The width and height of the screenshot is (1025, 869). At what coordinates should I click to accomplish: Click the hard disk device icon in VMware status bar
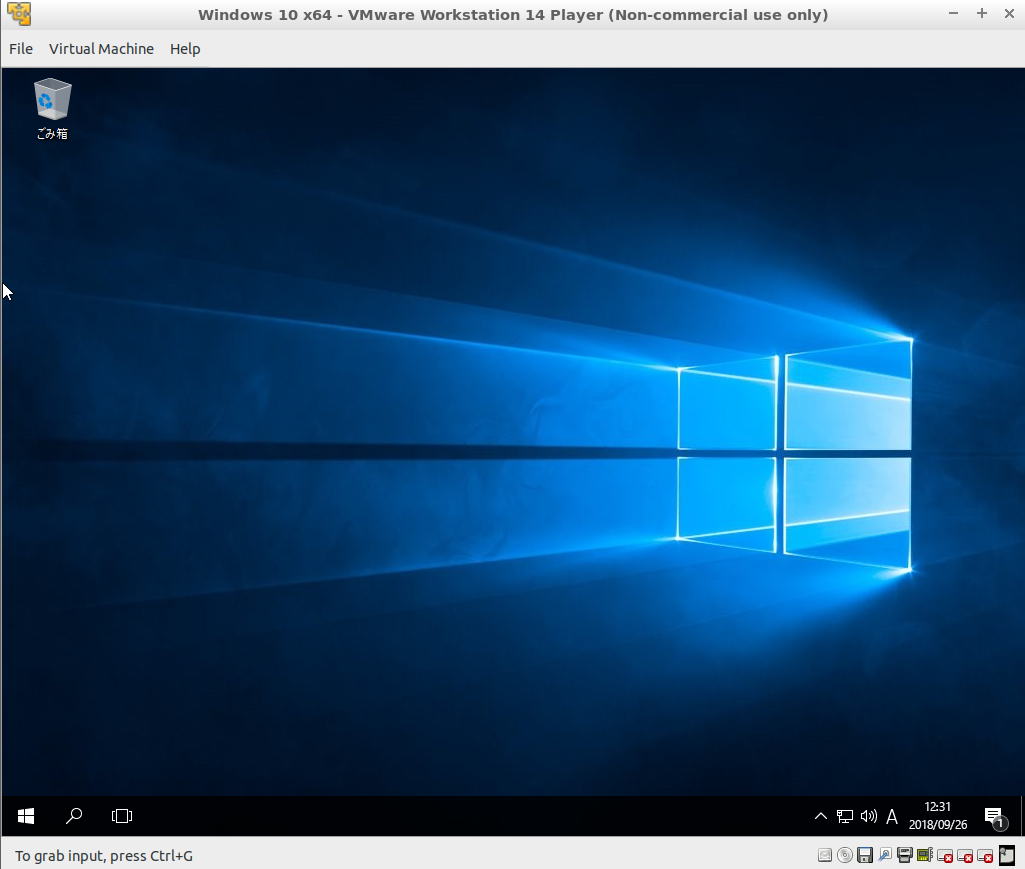click(825, 855)
